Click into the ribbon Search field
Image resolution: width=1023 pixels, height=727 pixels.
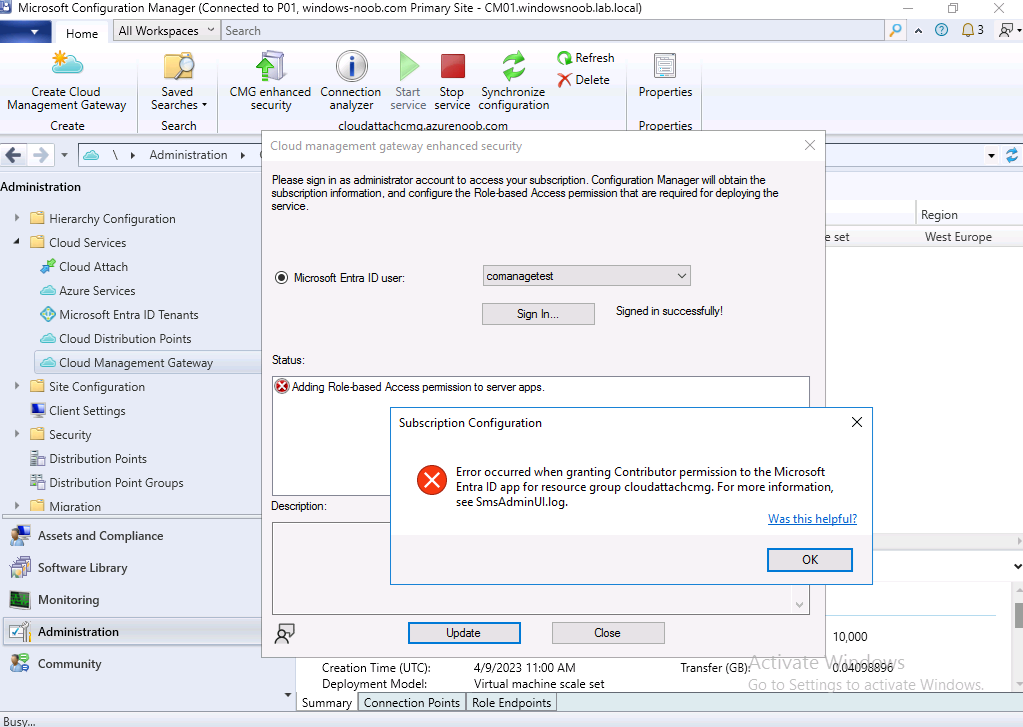pos(553,31)
